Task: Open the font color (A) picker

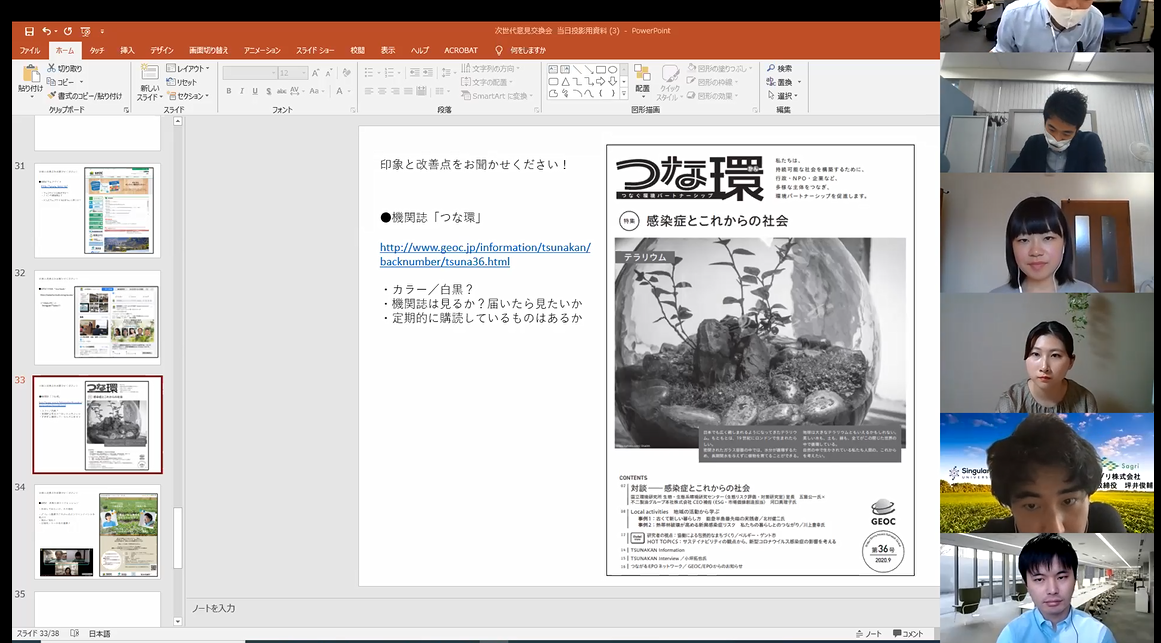Action: 341,91
